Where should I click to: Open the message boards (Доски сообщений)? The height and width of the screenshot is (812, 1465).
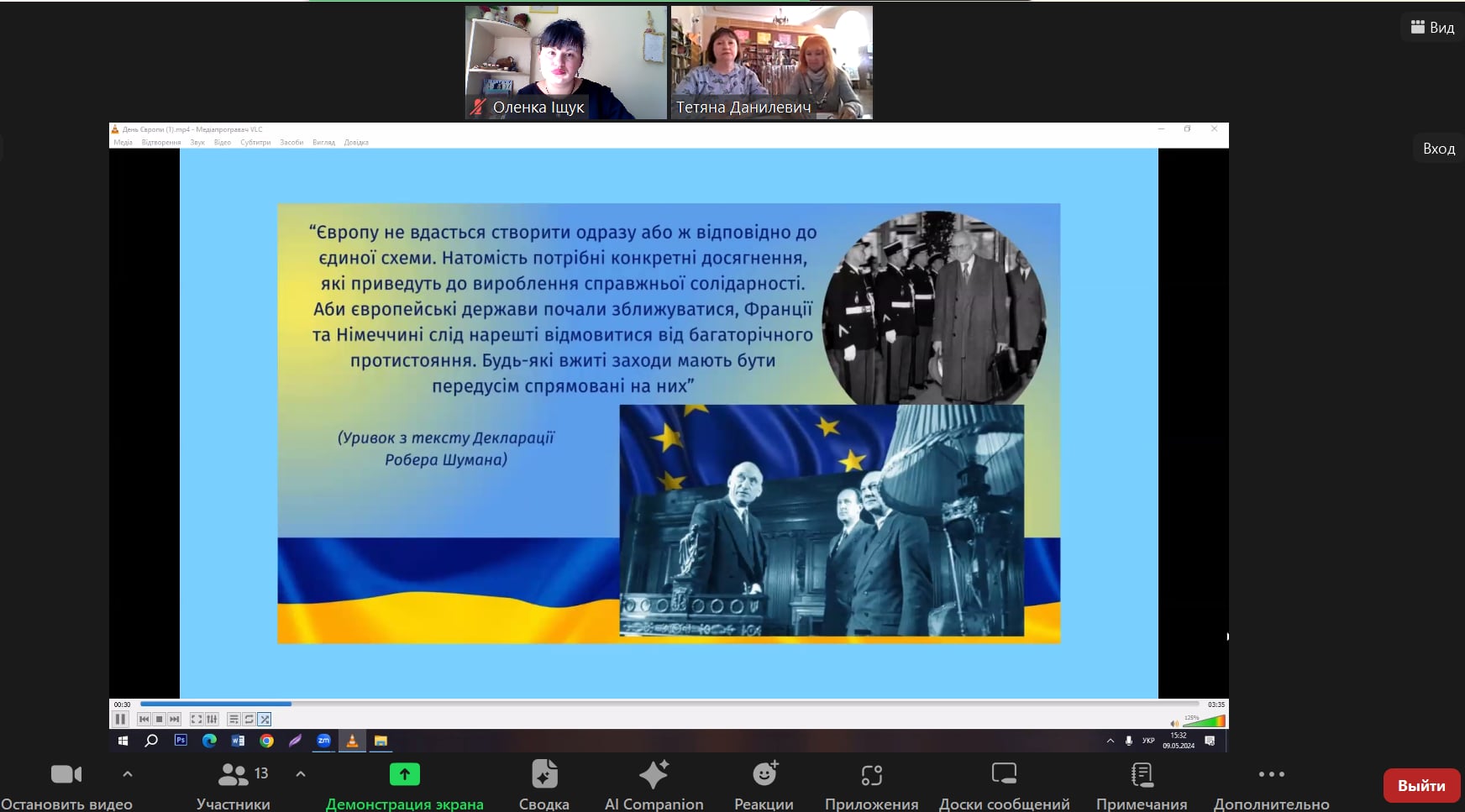1004,784
